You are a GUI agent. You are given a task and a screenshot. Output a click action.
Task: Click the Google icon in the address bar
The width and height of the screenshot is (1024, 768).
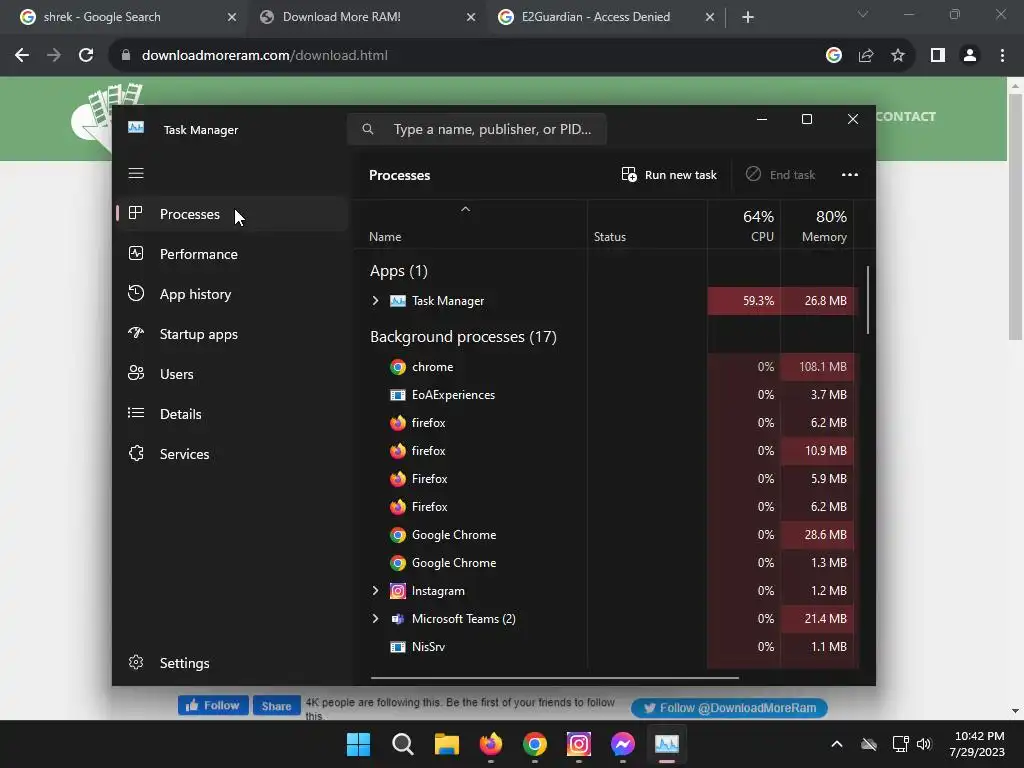[834, 56]
